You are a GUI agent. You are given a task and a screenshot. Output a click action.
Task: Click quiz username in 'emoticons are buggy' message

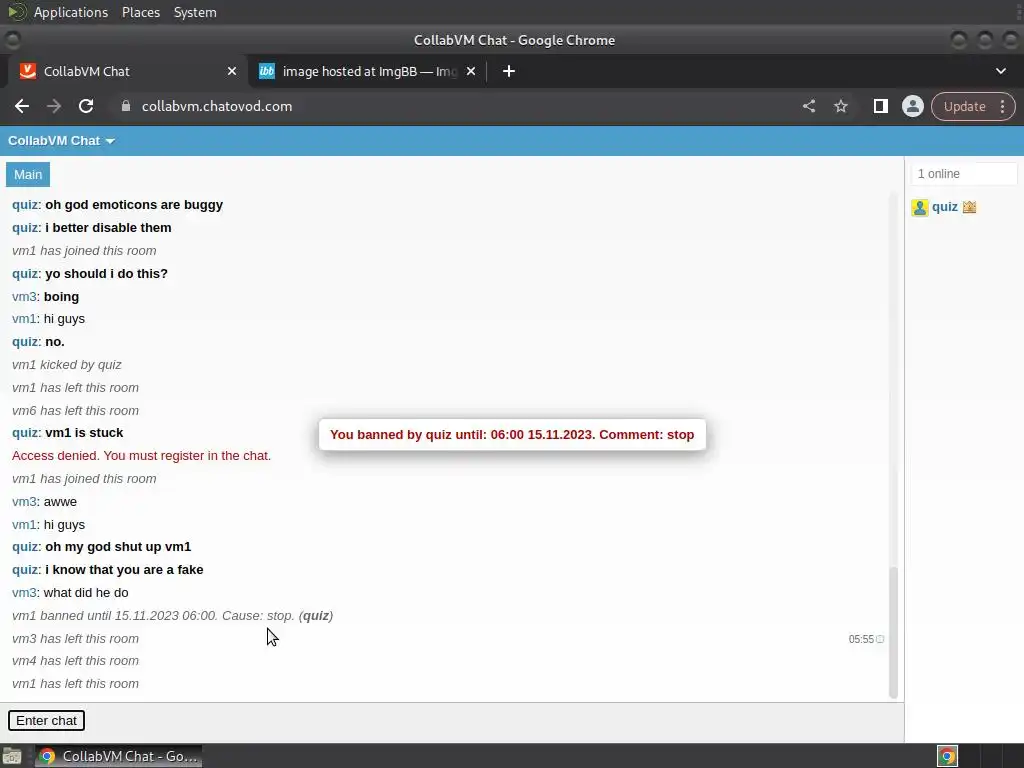[x=25, y=204]
